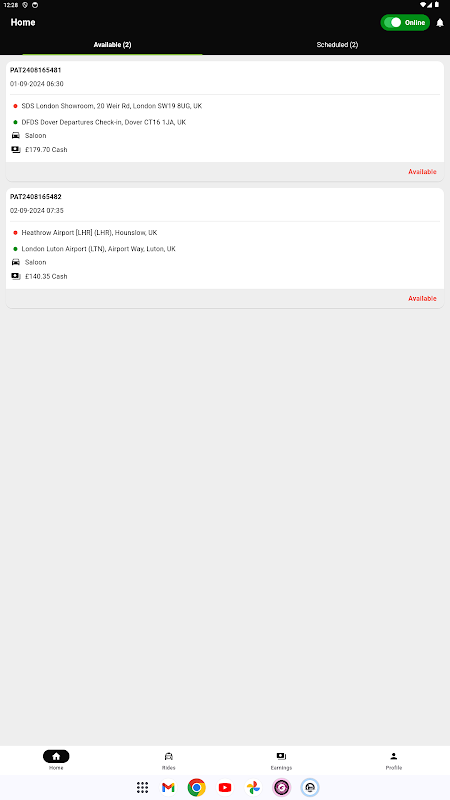This screenshot has height=800, width=450.
Task: Open the Earnings section icon
Action: click(x=281, y=756)
